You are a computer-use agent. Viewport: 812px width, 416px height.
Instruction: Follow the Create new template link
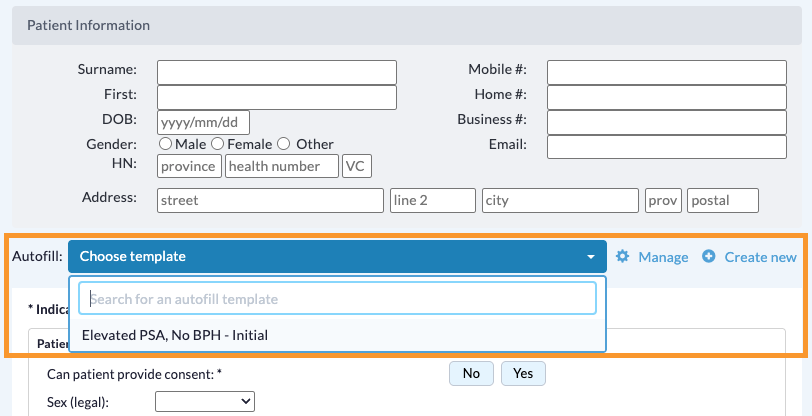pos(760,257)
